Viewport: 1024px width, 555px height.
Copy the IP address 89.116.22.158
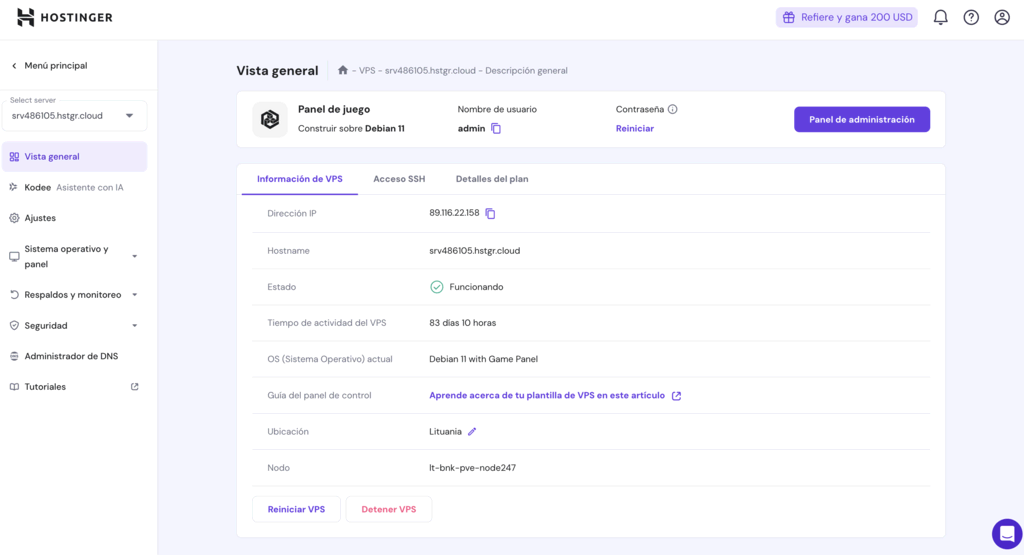pyautogui.click(x=490, y=213)
